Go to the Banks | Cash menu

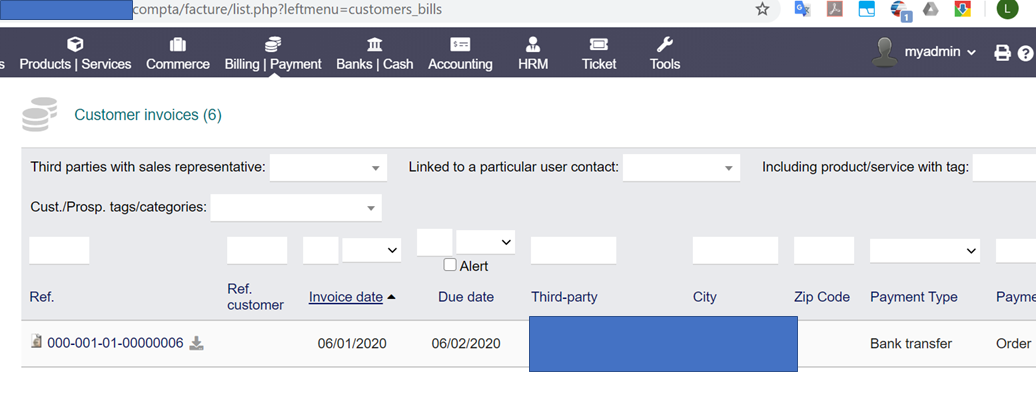coord(375,54)
